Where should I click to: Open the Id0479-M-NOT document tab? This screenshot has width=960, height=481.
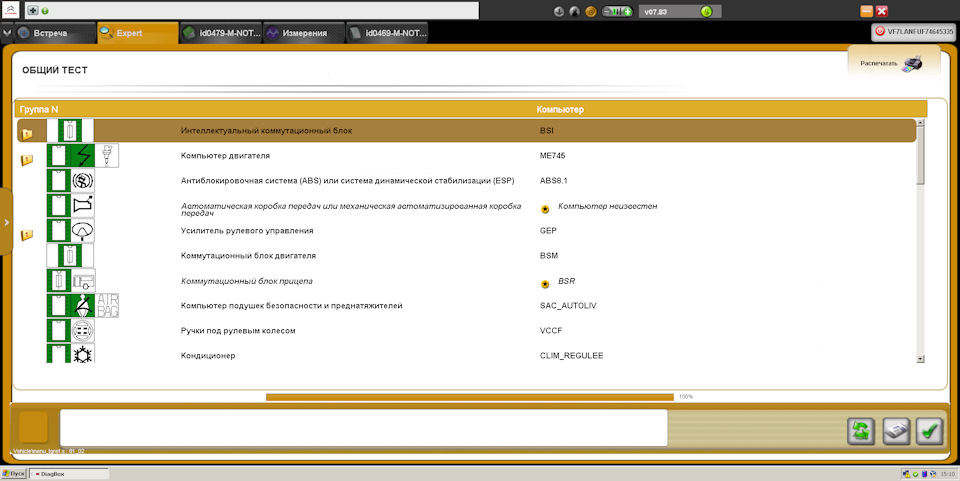pos(222,33)
